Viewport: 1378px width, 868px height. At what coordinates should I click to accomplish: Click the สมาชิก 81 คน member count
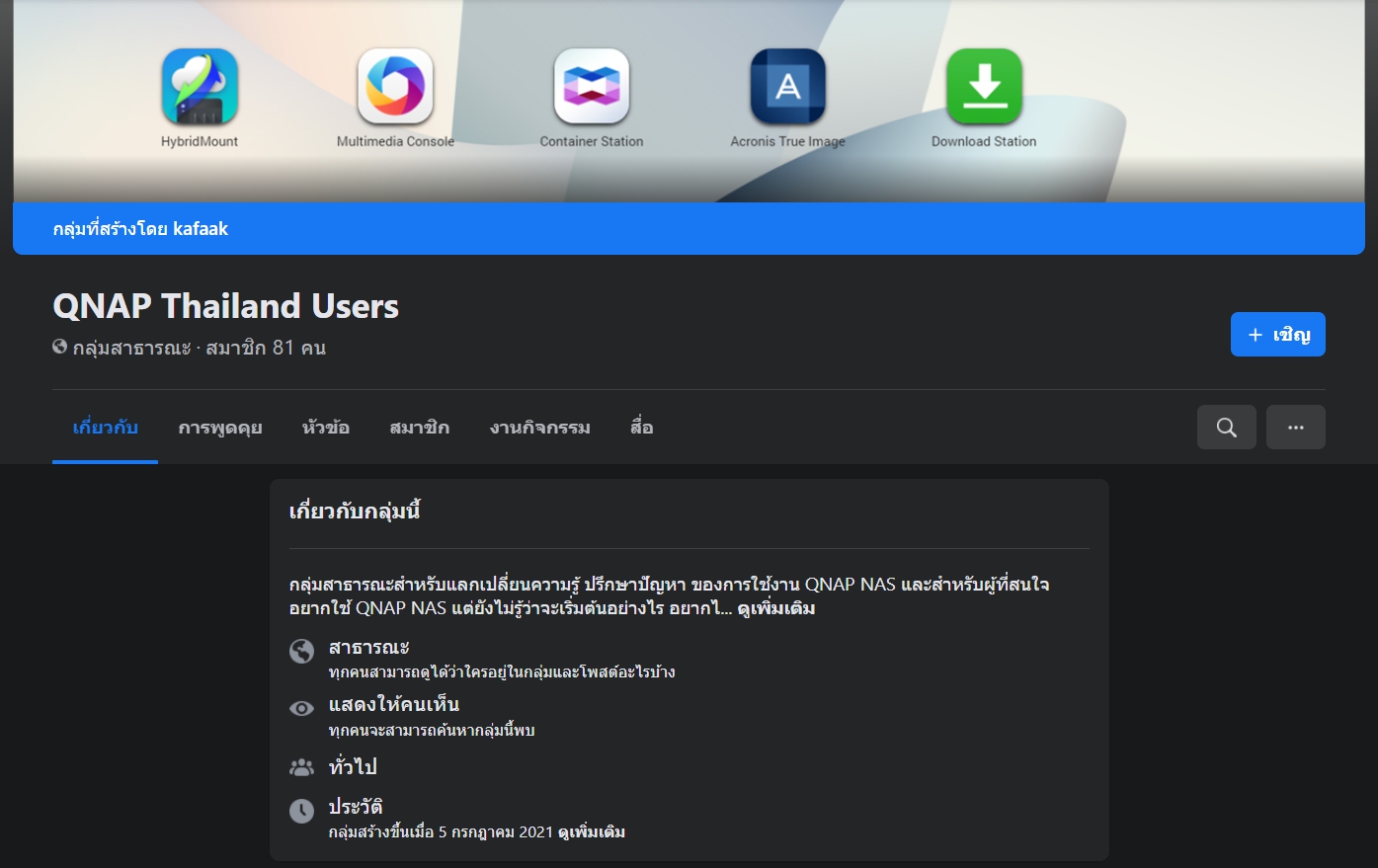coord(266,348)
